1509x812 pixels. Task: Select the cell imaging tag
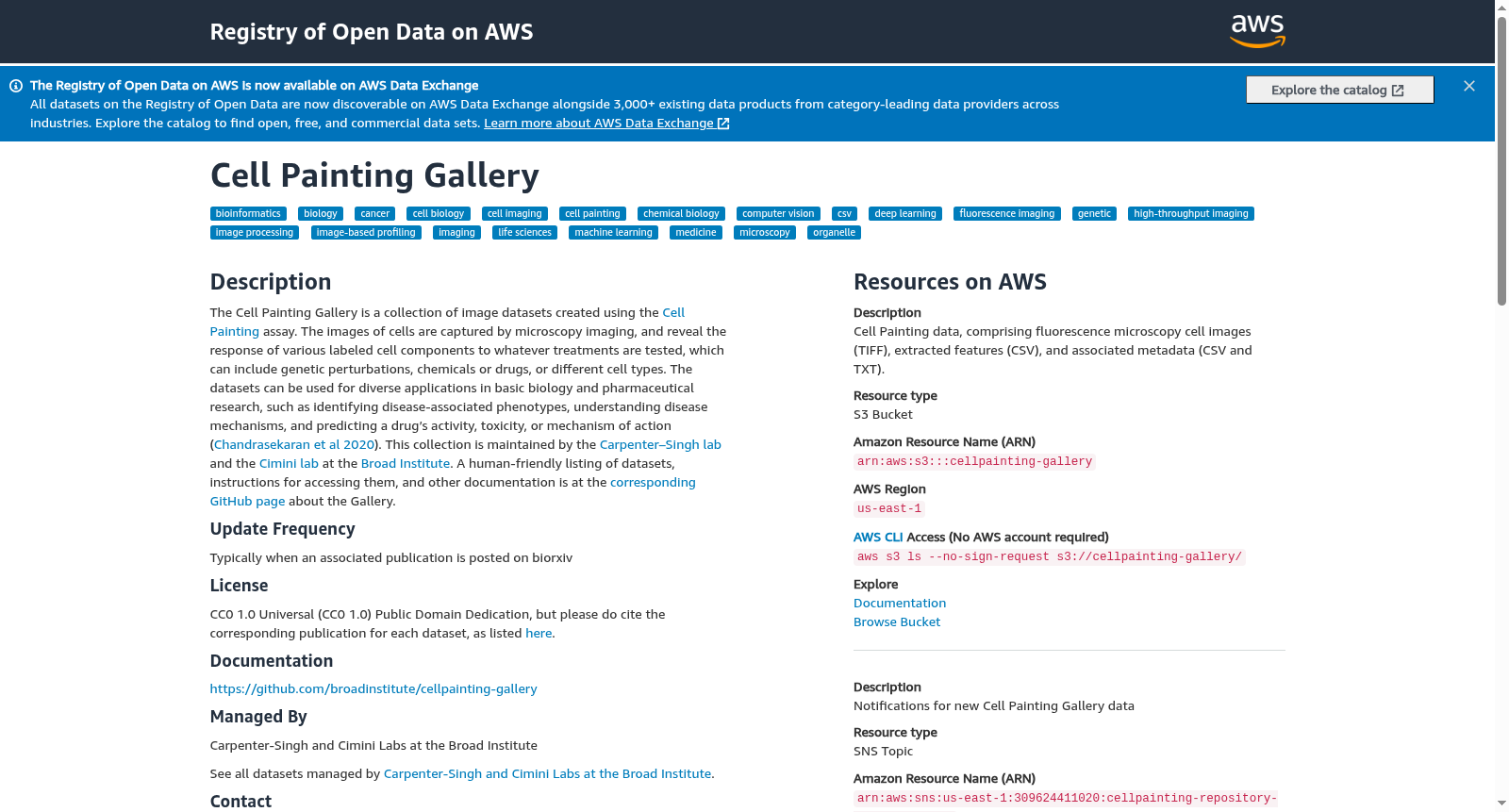point(515,214)
